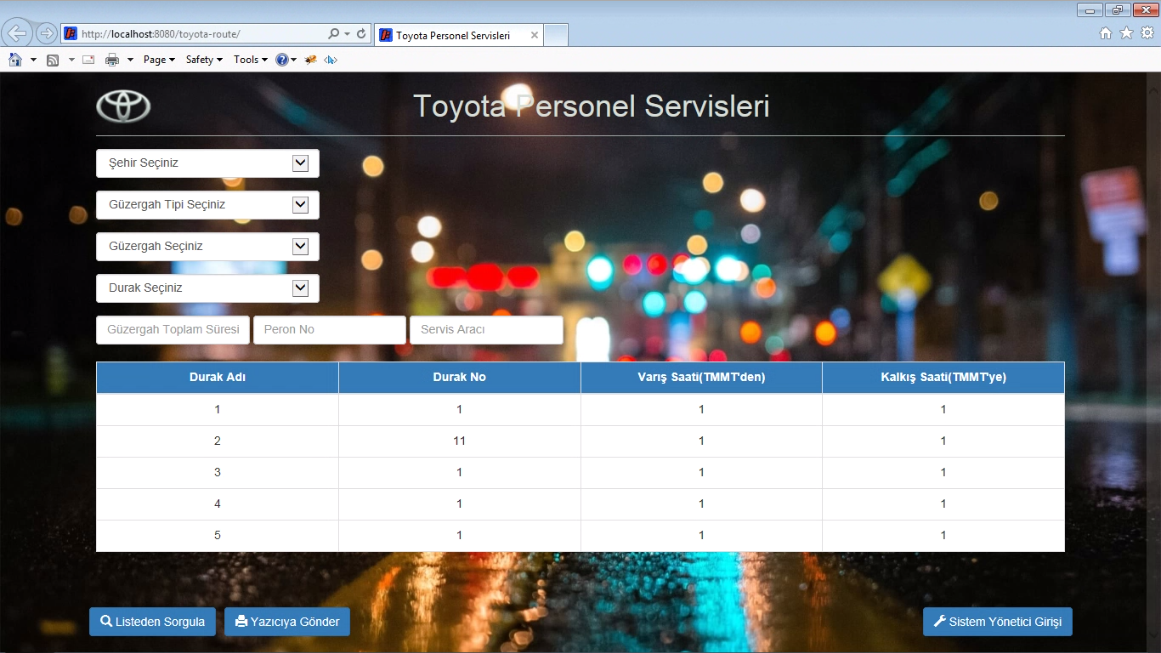Restore down the browser window
Viewport: 1161px width, 653px height.
[x=1117, y=10]
